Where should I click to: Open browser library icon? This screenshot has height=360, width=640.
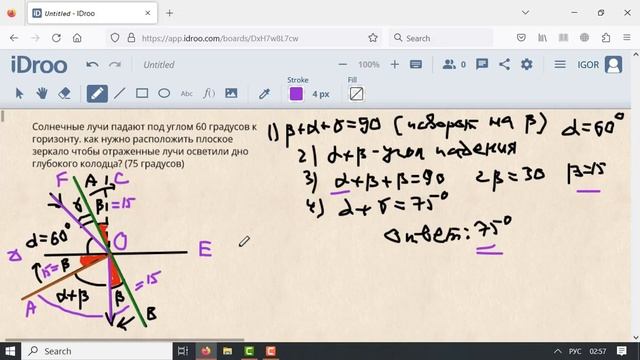pyautogui.click(x=542, y=38)
